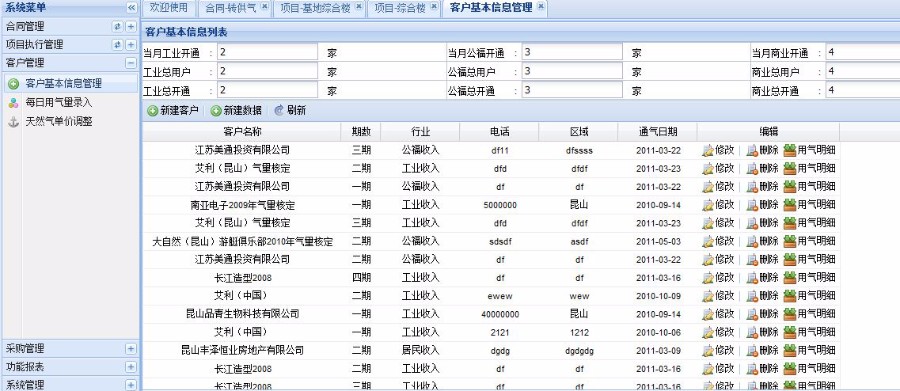Close the 客户基本信息管理 tab
900x391 pixels.
point(541,6)
